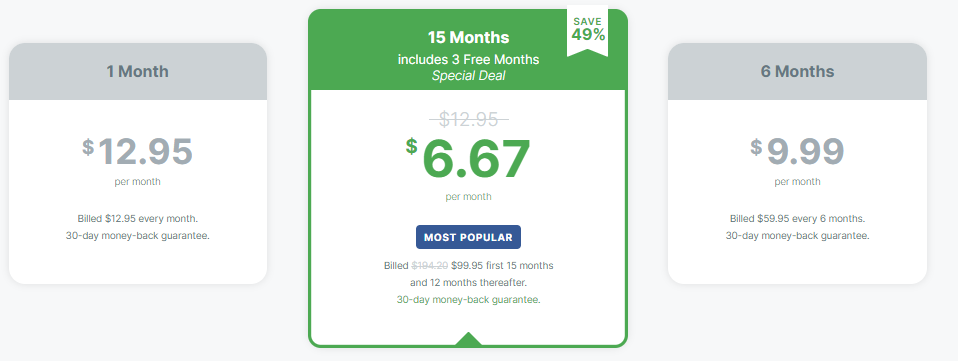Image resolution: width=958 pixels, height=361 pixels.
Task: Click 'and 12 months thereafter' billing text
Action: (469, 283)
